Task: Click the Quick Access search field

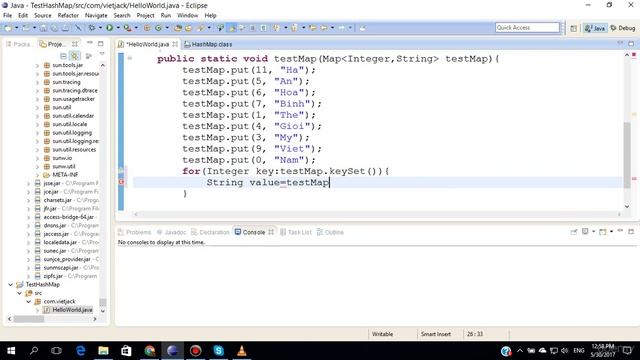Action: coord(527,27)
